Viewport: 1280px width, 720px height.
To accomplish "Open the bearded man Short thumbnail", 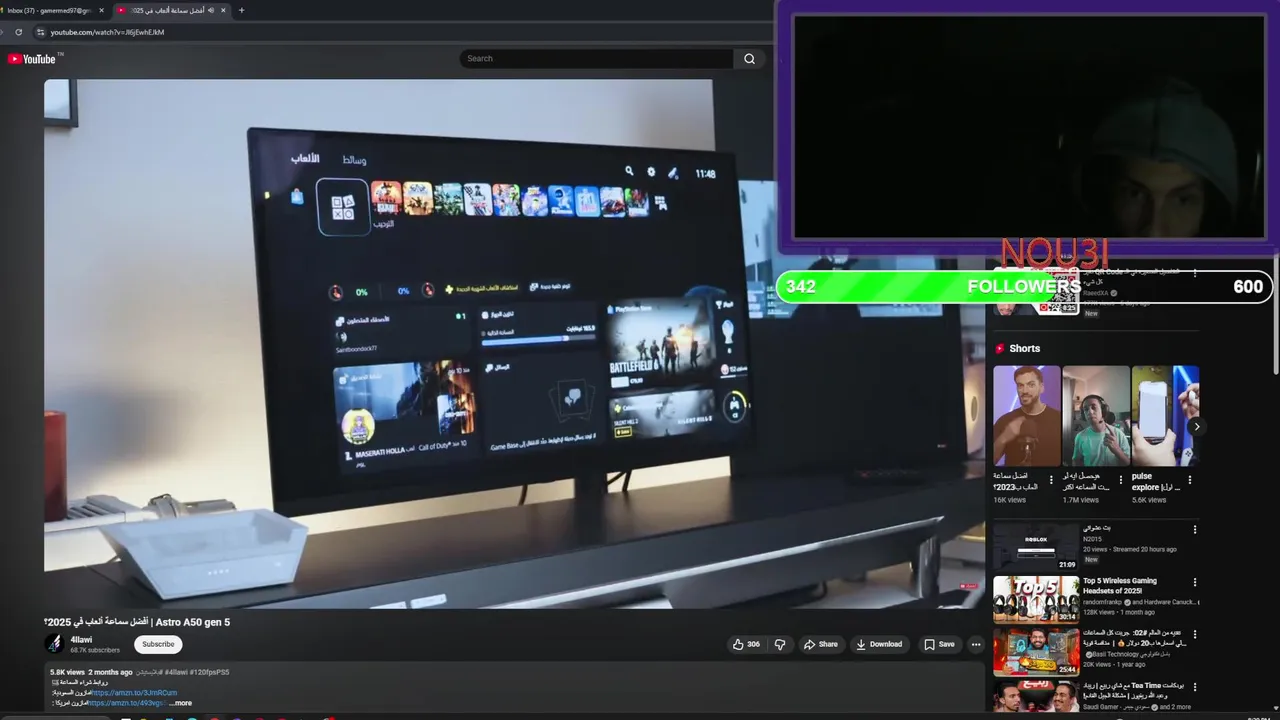I will 1027,415.
